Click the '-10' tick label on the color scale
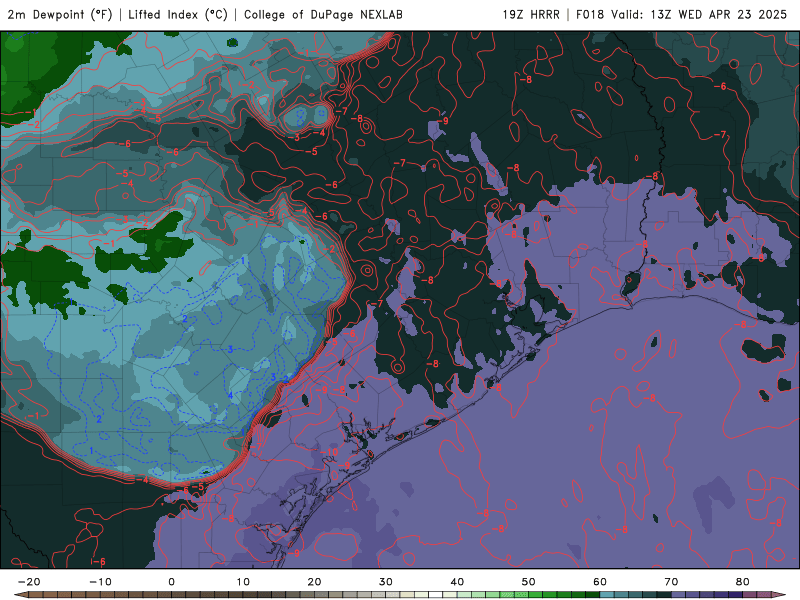 [100, 582]
